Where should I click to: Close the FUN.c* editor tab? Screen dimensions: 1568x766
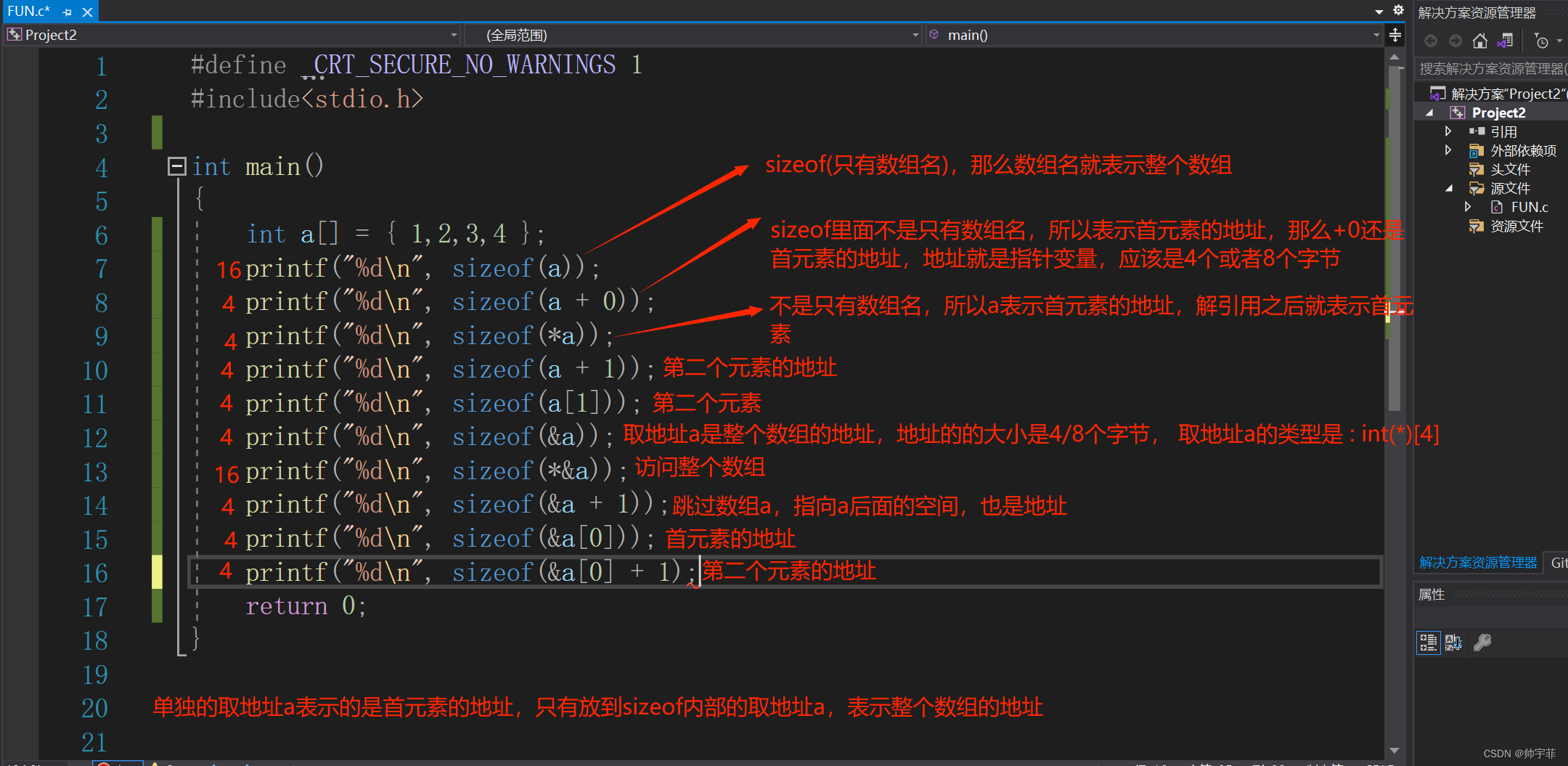[x=87, y=12]
